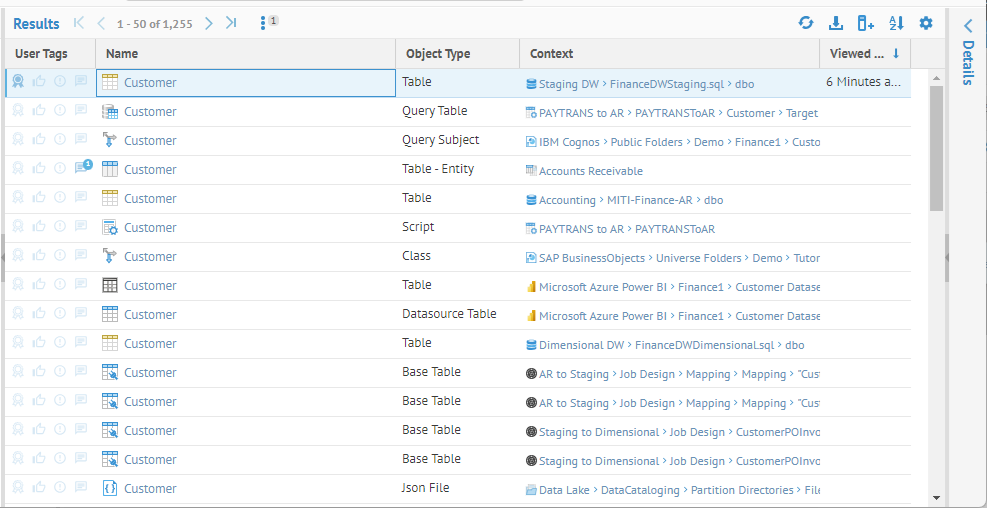This screenshot has height=508, width=987.
Task: Select the Customer row of type Script
Action: coord(150,228)
